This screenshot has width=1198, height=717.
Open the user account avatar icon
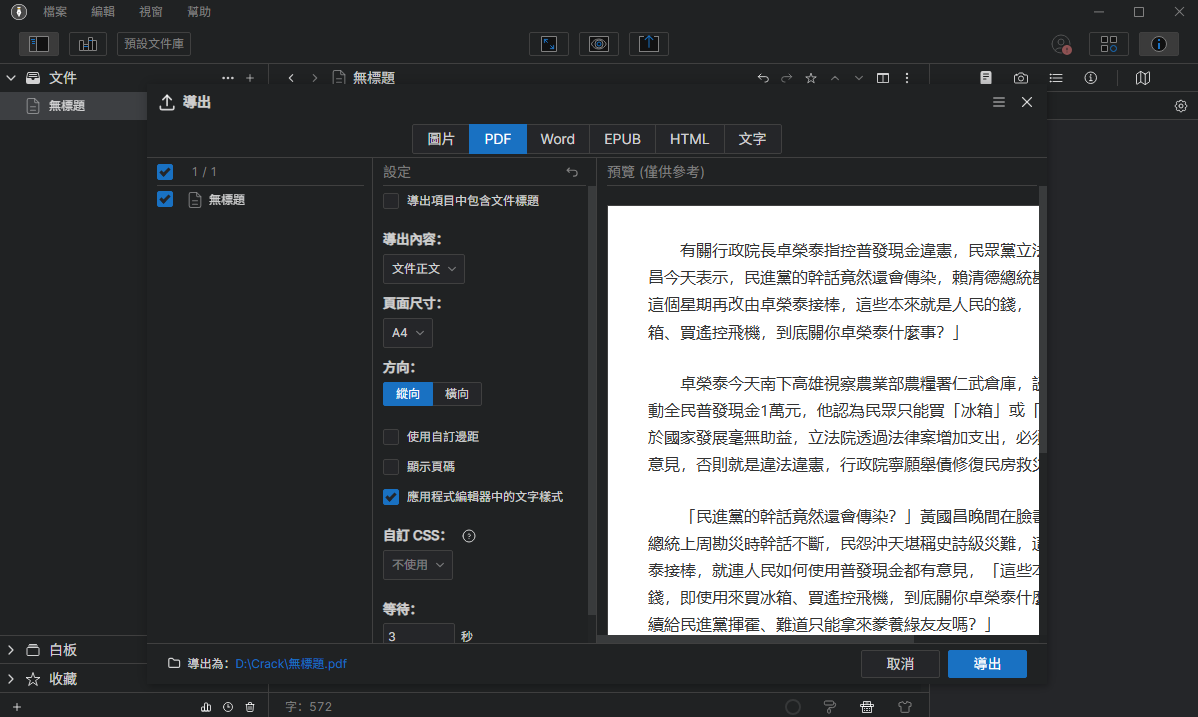click(x=1061, y=44)
